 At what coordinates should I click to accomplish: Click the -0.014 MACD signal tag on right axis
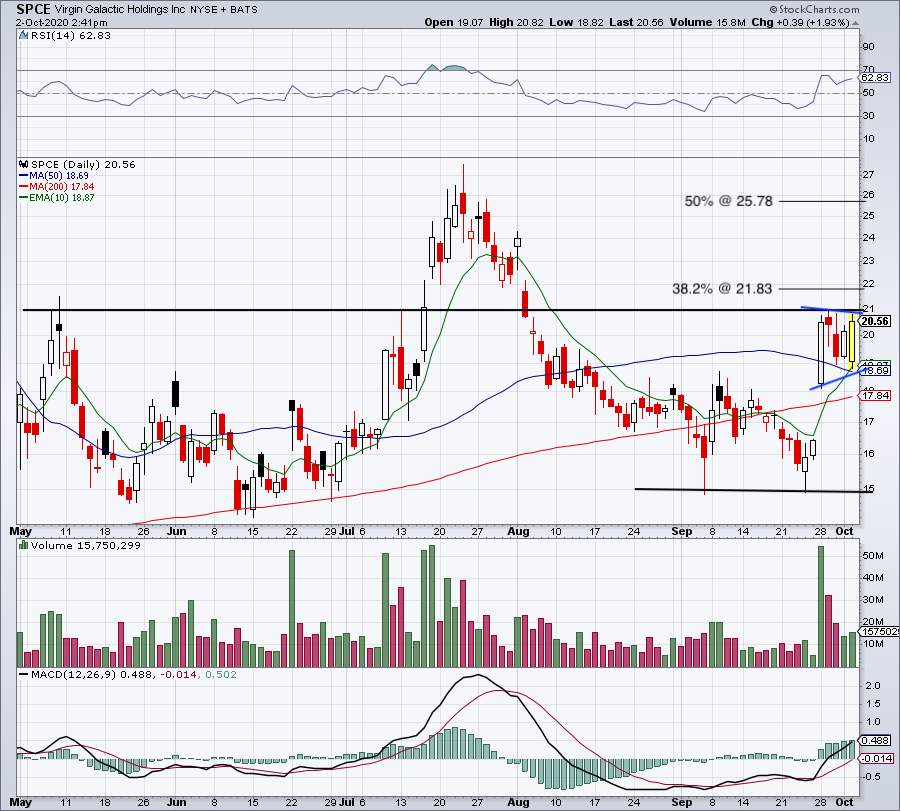876,758
